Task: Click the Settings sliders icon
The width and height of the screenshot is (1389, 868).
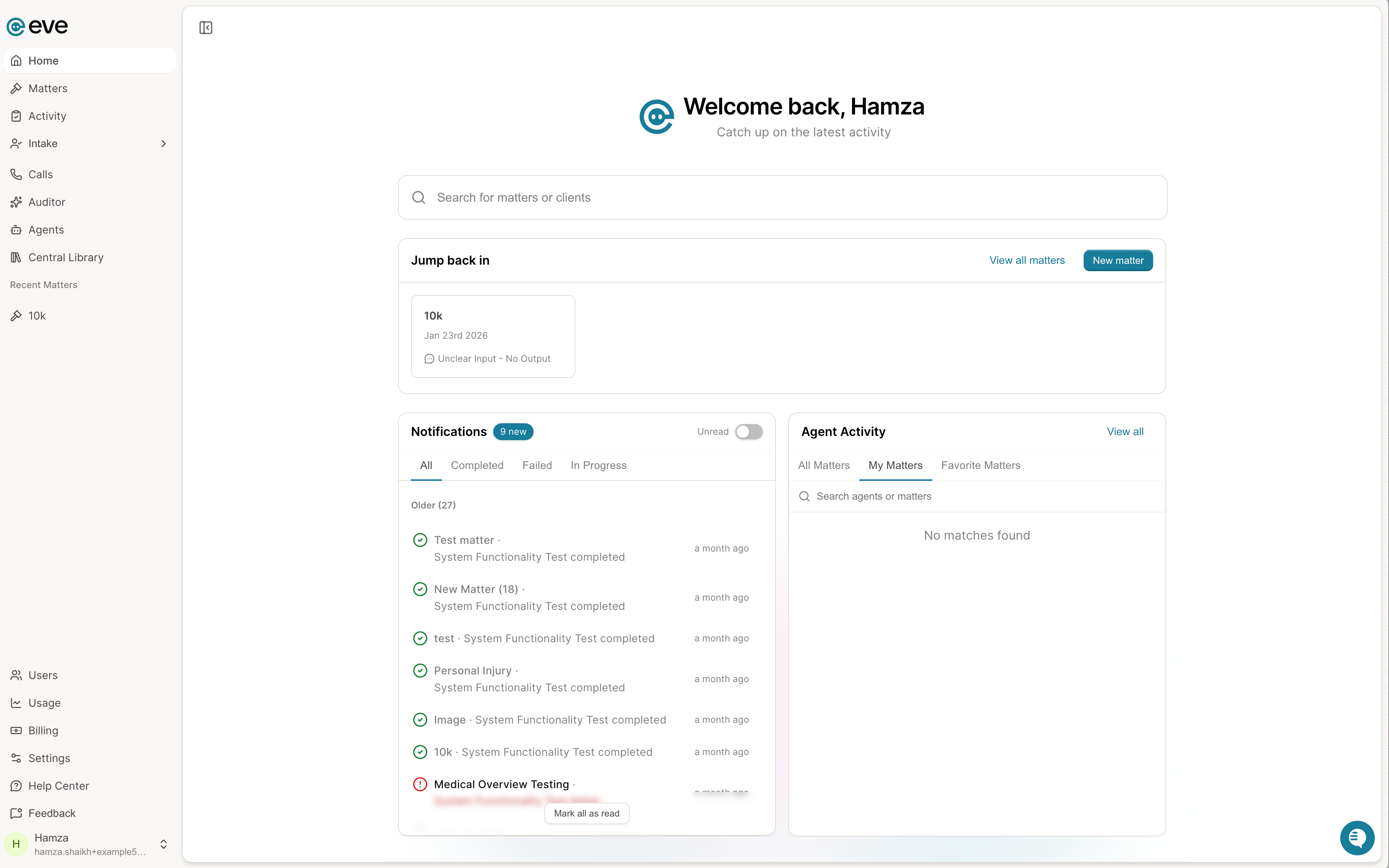Action: tap(16, 758)
